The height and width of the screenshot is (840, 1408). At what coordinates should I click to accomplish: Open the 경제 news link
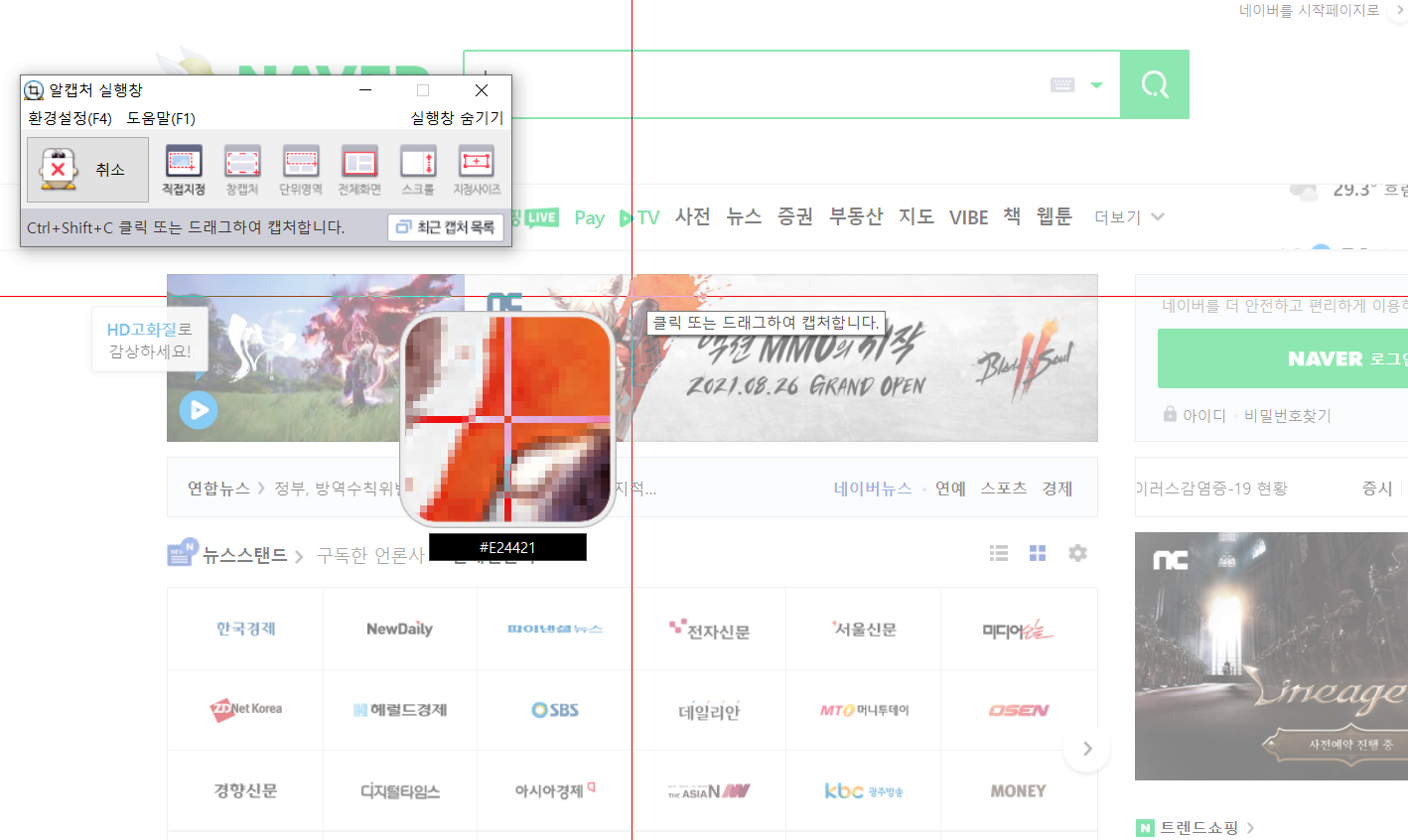(1057, 488)
